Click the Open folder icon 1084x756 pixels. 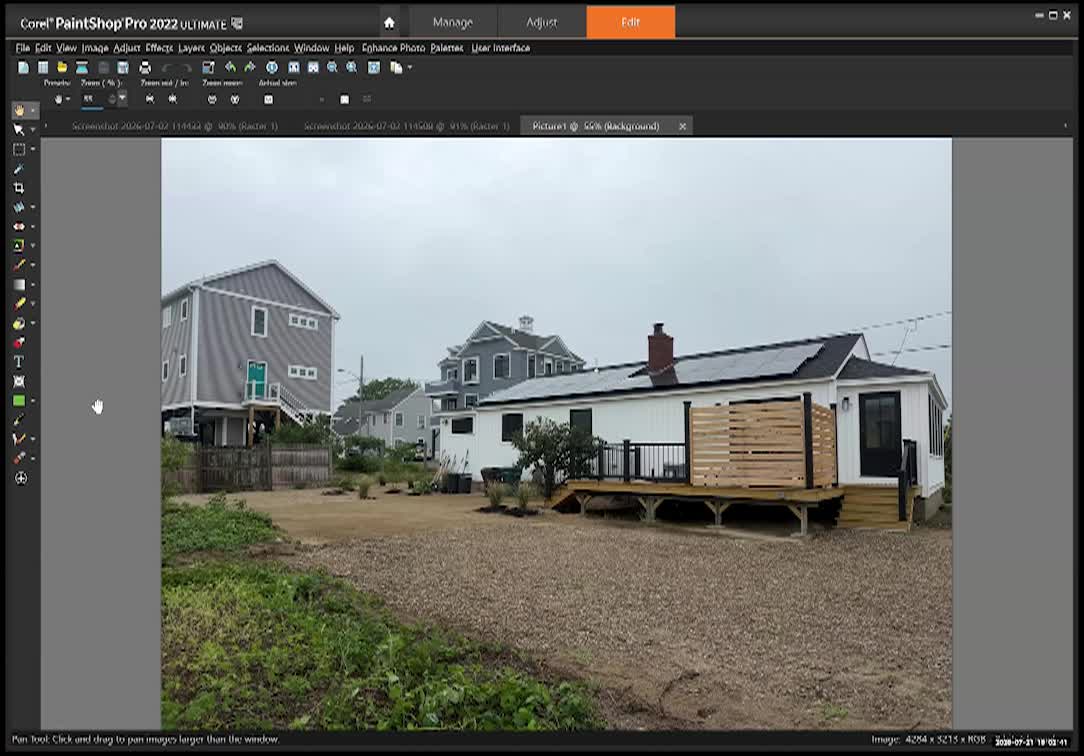[x=62, y=67]
